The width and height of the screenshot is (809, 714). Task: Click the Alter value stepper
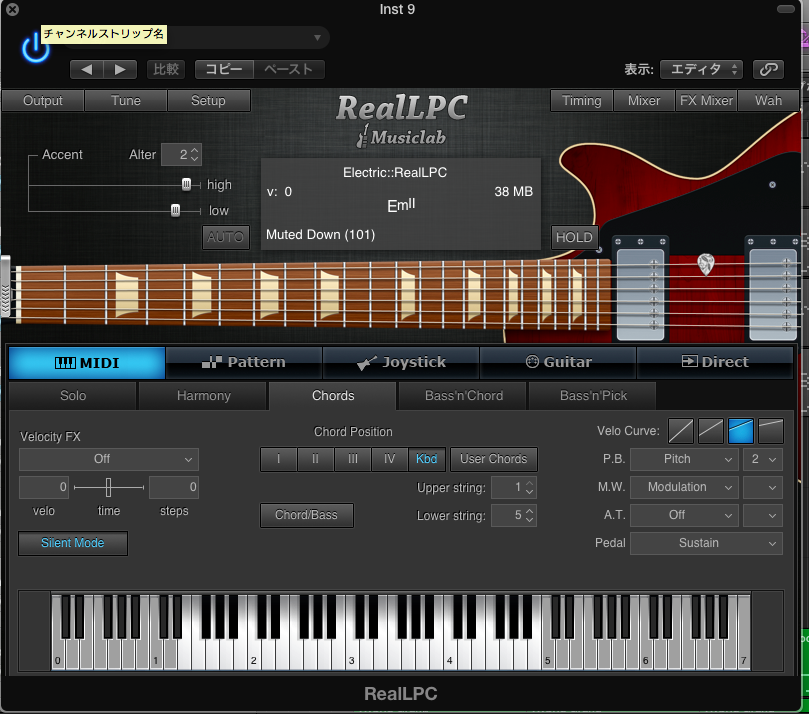point(195,154)
